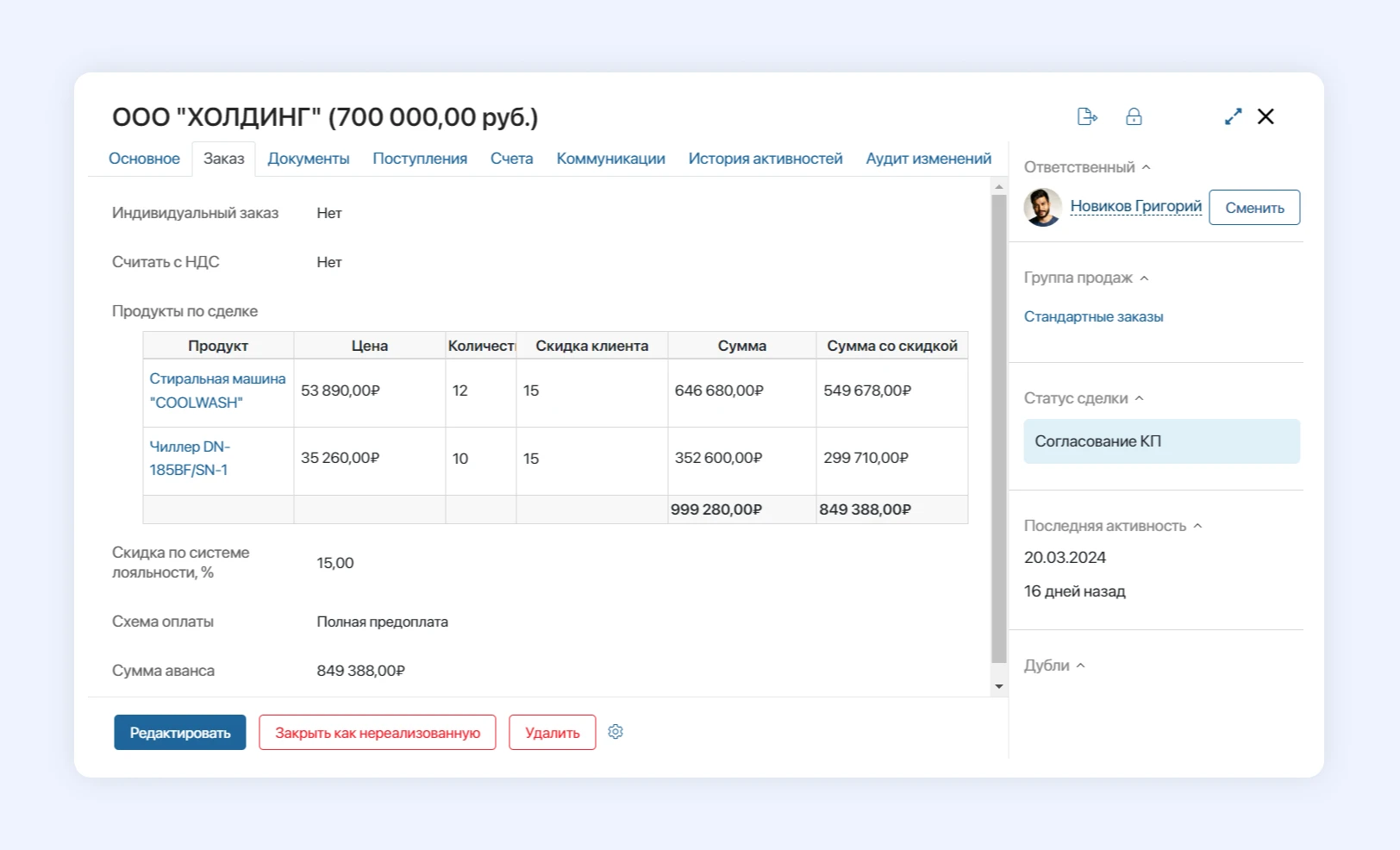Click Новиков Григорий avatar photo

pyautogui.click(x=1042, y=208)
